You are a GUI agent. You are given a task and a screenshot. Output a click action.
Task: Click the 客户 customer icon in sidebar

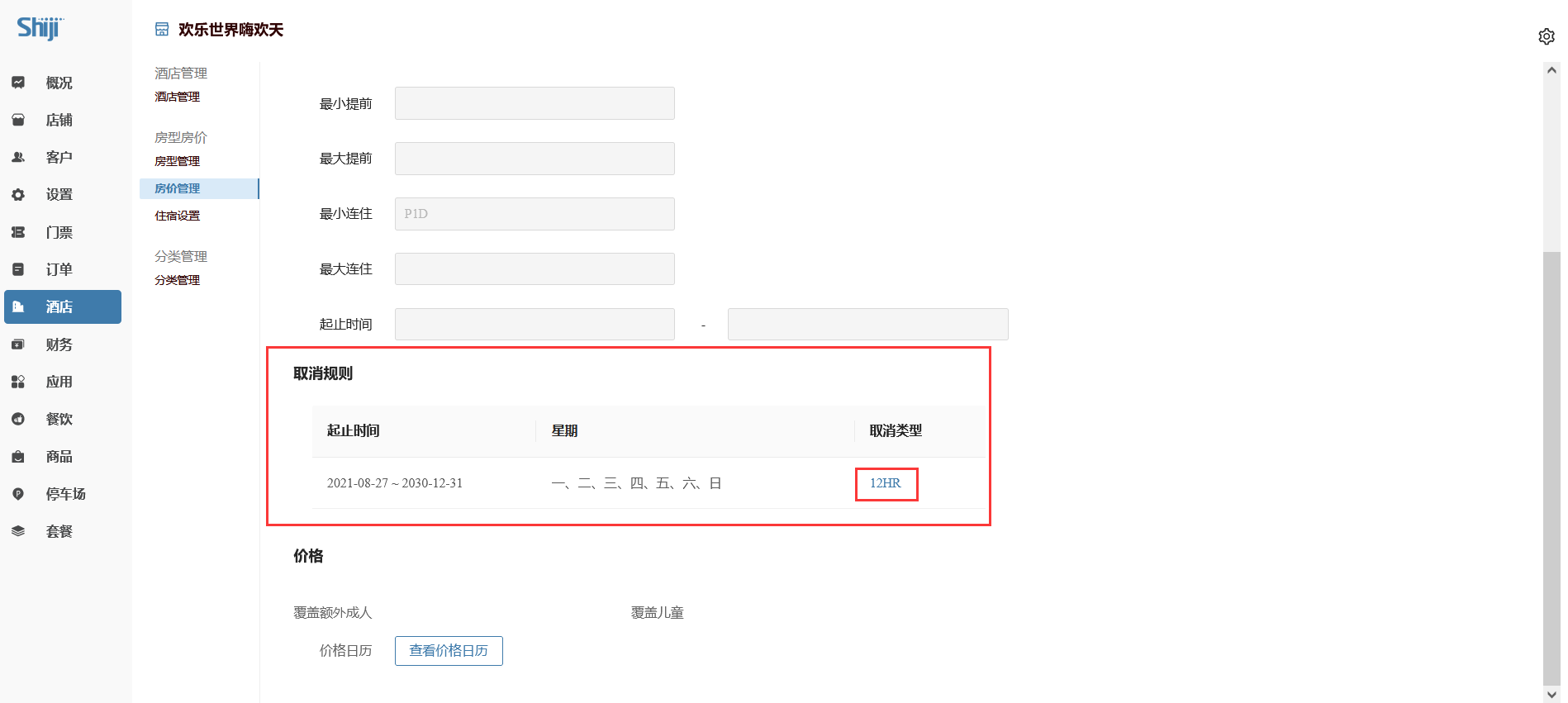[x=18, y=157]
